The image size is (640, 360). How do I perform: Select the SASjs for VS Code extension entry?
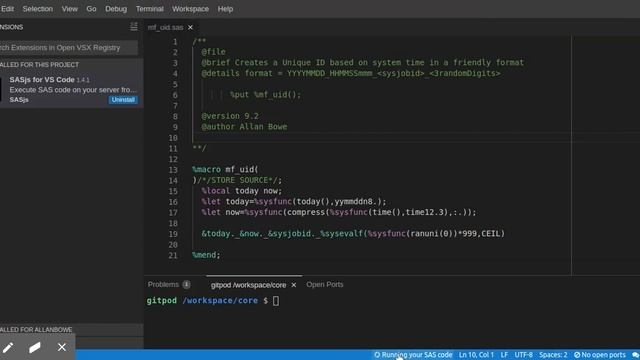[71, 89]
